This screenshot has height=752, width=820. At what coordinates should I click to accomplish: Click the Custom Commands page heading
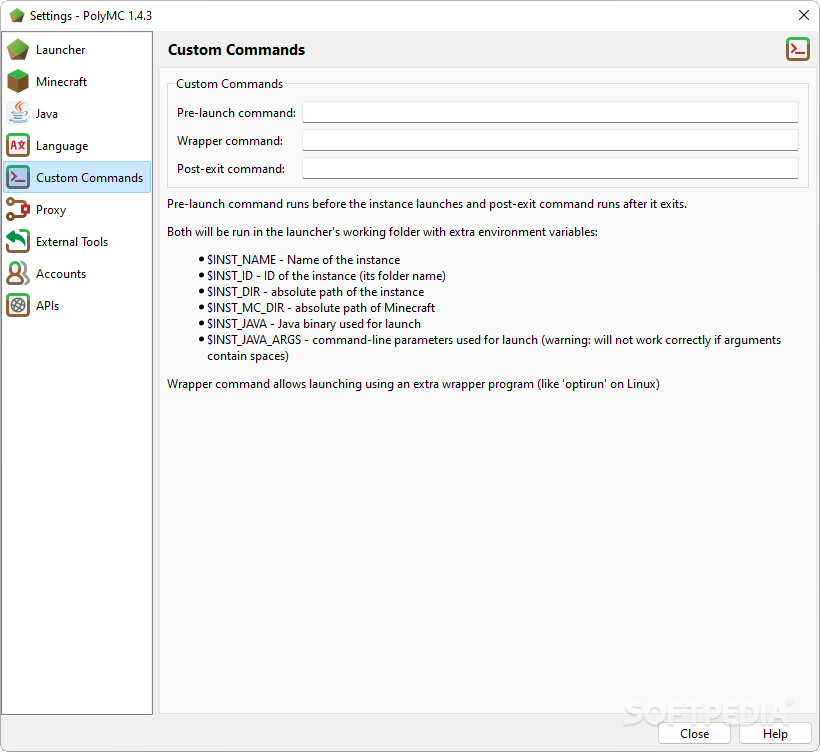(236, 50)
